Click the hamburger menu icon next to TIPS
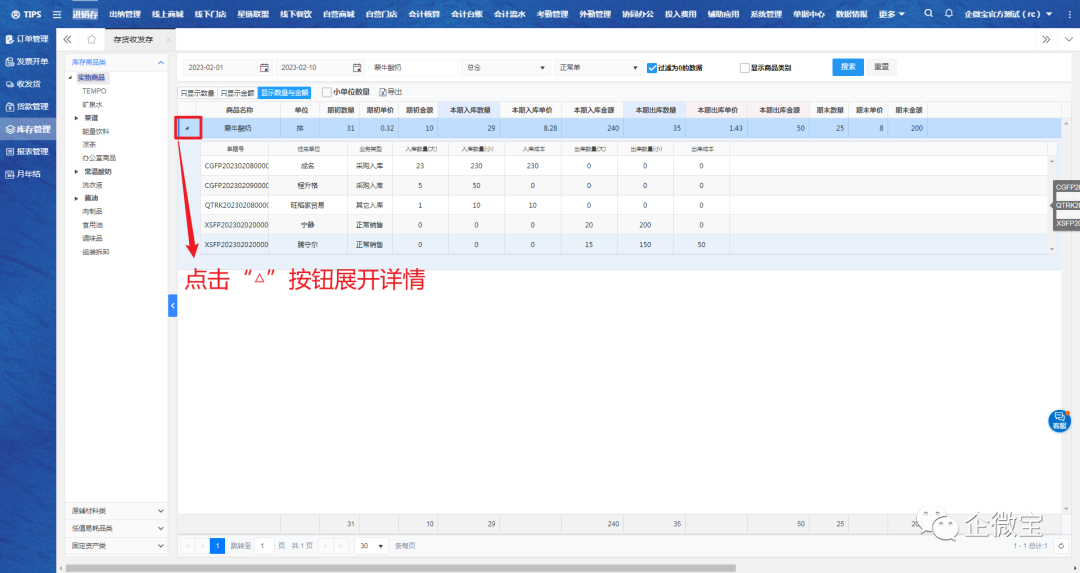 pyautogui.click(x=56, y=14)
